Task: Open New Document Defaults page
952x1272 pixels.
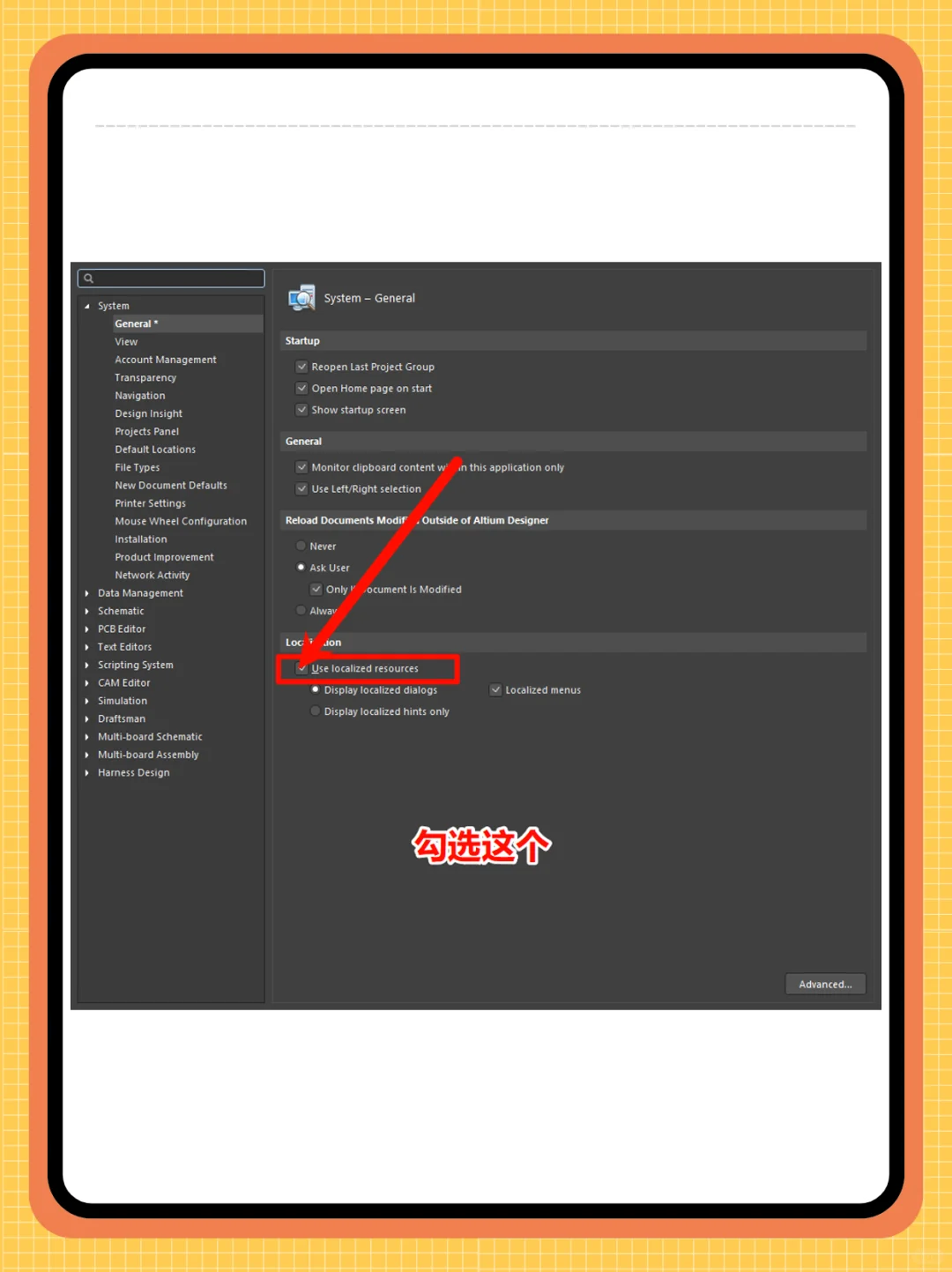Action: click(x=171, y=486)
